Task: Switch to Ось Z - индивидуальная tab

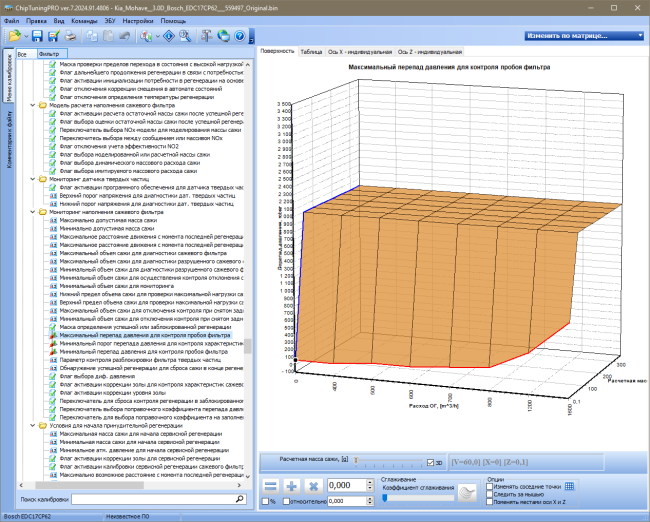Action: pyautogui.click(x=430, y=52)
